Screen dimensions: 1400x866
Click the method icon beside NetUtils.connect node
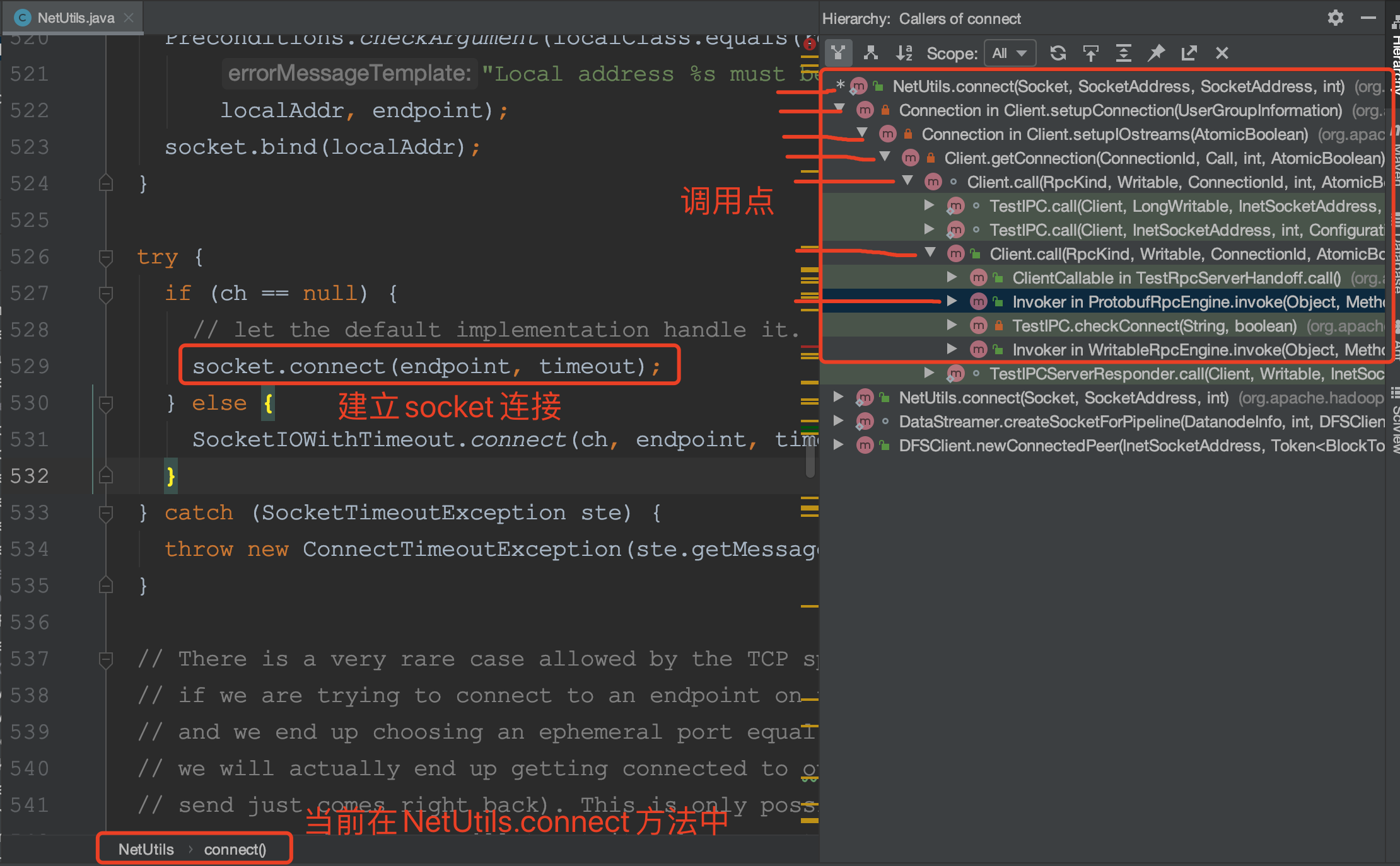858,86
